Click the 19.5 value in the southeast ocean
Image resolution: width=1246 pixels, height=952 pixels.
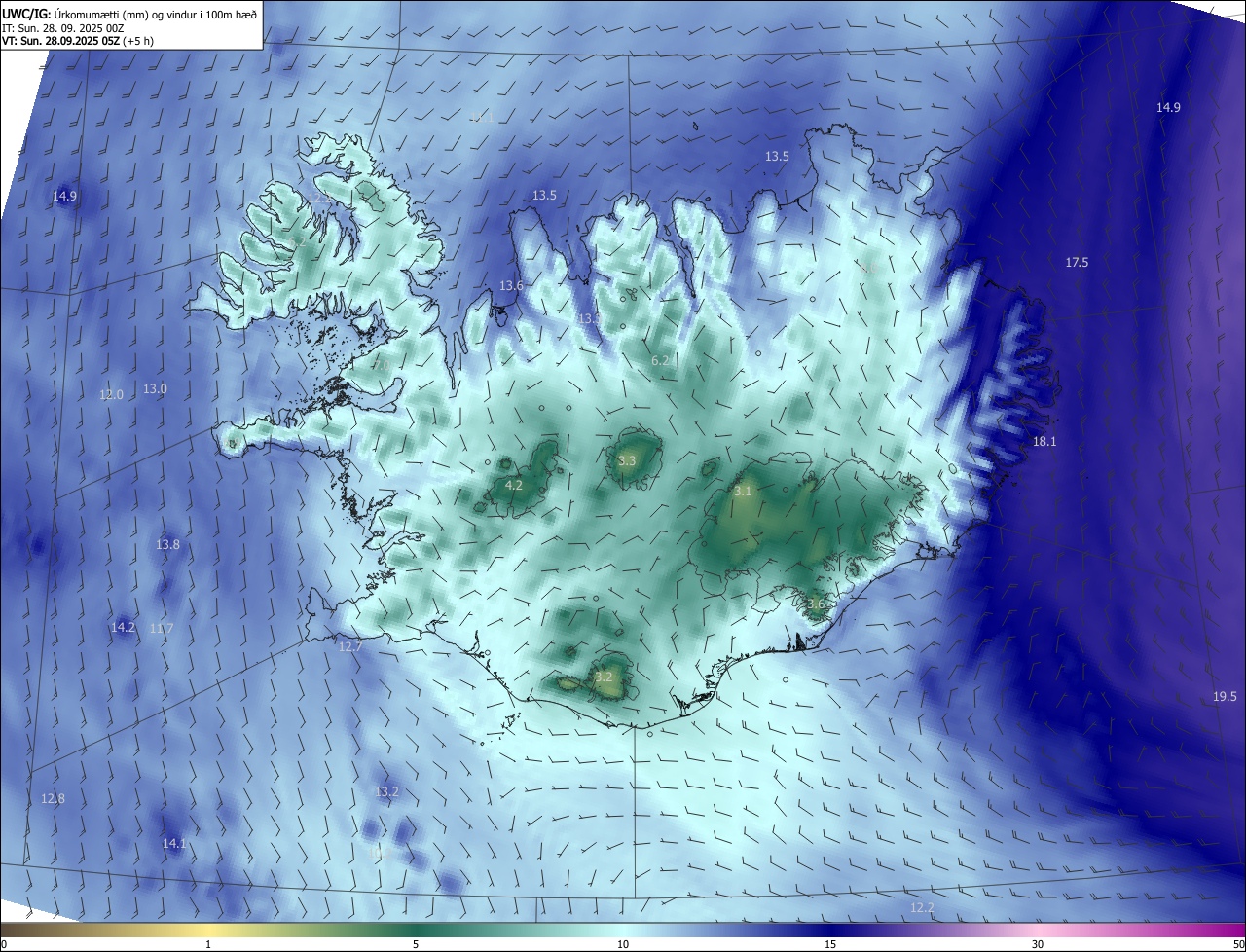pos(1225,696)
